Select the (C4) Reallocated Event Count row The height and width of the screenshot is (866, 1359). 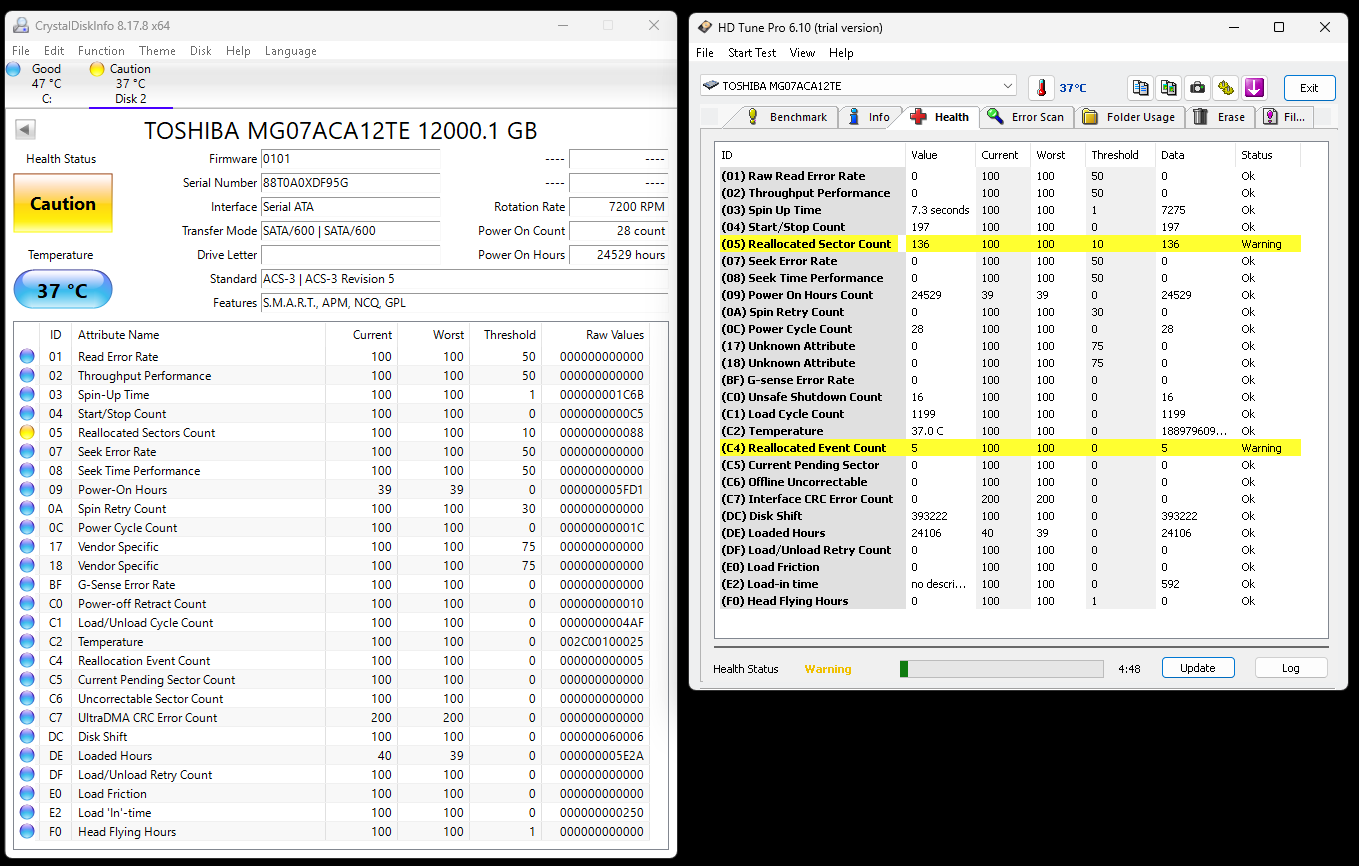[x=1010, y=448]
